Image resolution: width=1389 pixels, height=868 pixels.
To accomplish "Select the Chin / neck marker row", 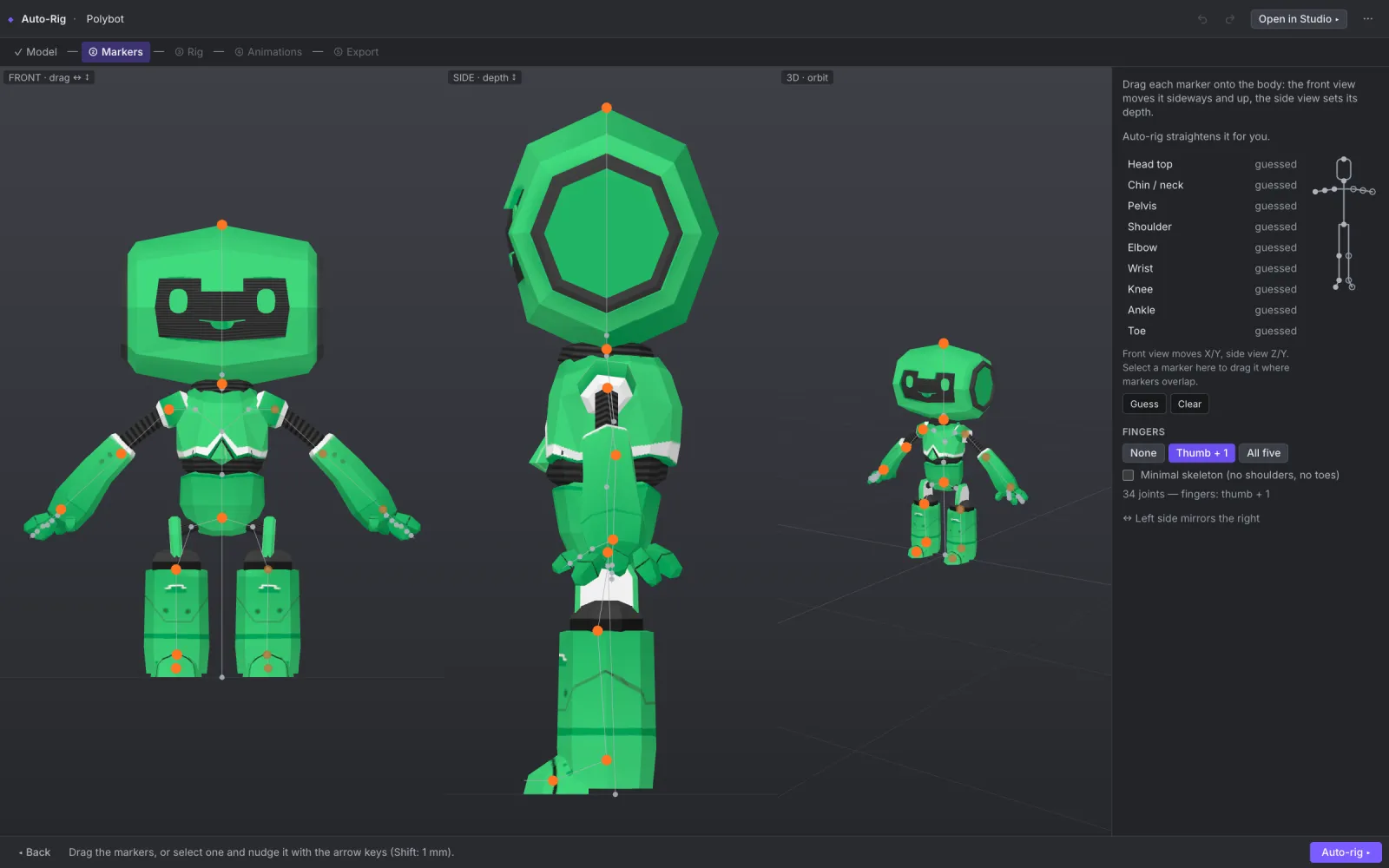I will click(1212, 185).
